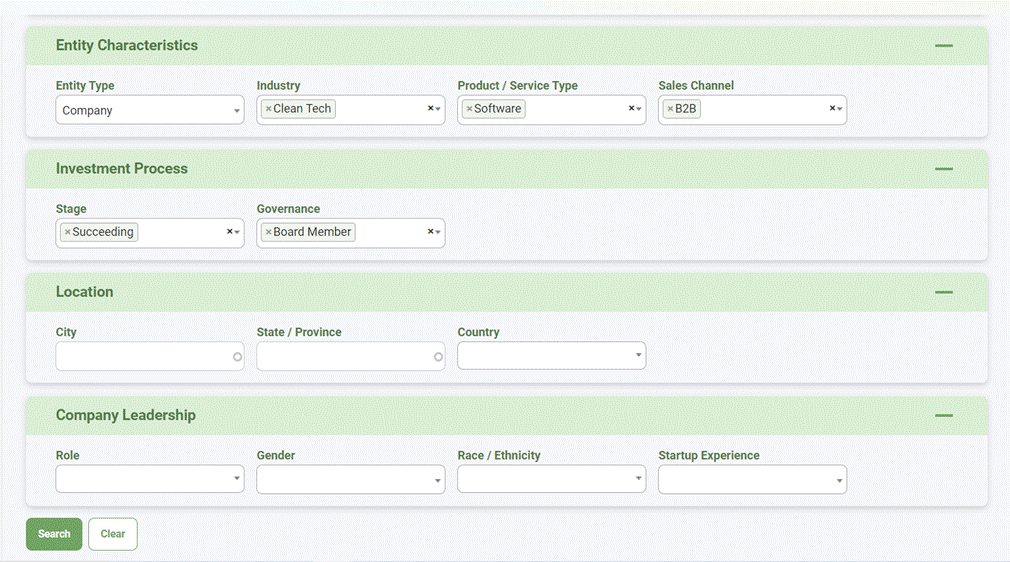The height and width of the screenshot is (562, 1010).
Task: Collapse the Company Leadership section
Action: point(944,415)
